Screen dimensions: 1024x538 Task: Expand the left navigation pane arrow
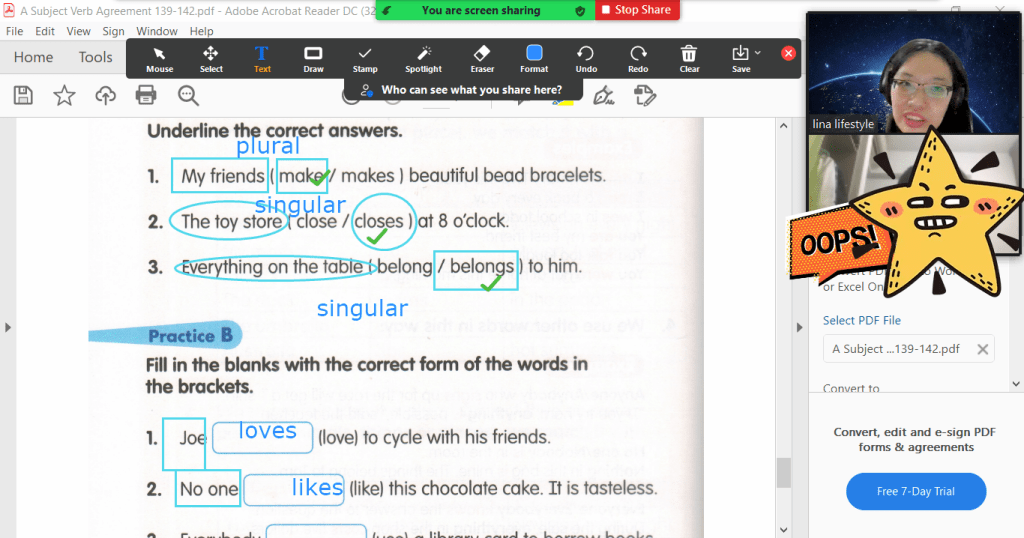(8, 327)
